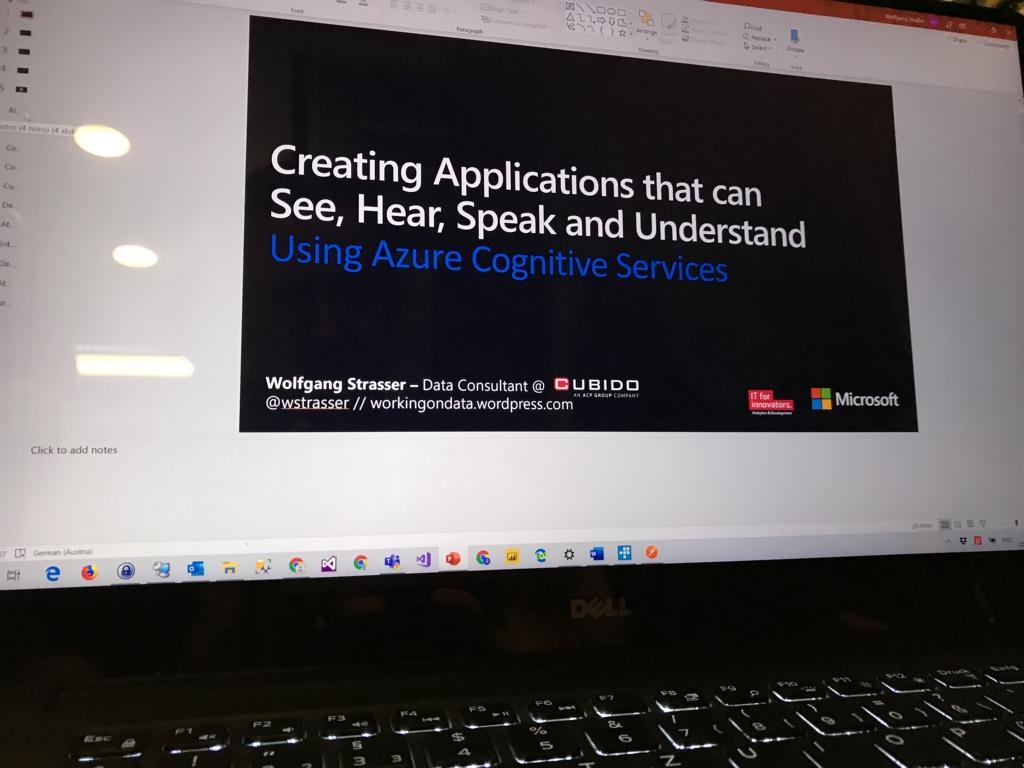Click the Dictate microphone icon
Image resolution: width=1024 pixels, height=768 pixels.
click(x=795, y=39)
